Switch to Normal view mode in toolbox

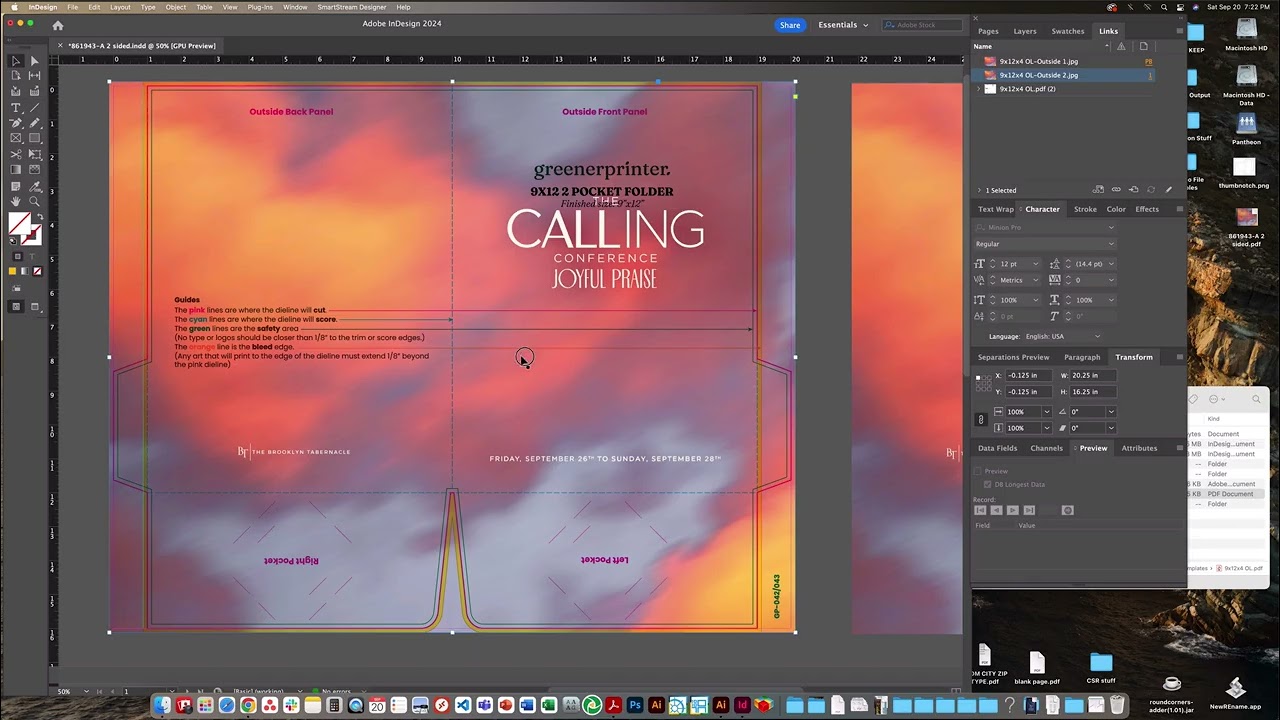tap(15, 306)
